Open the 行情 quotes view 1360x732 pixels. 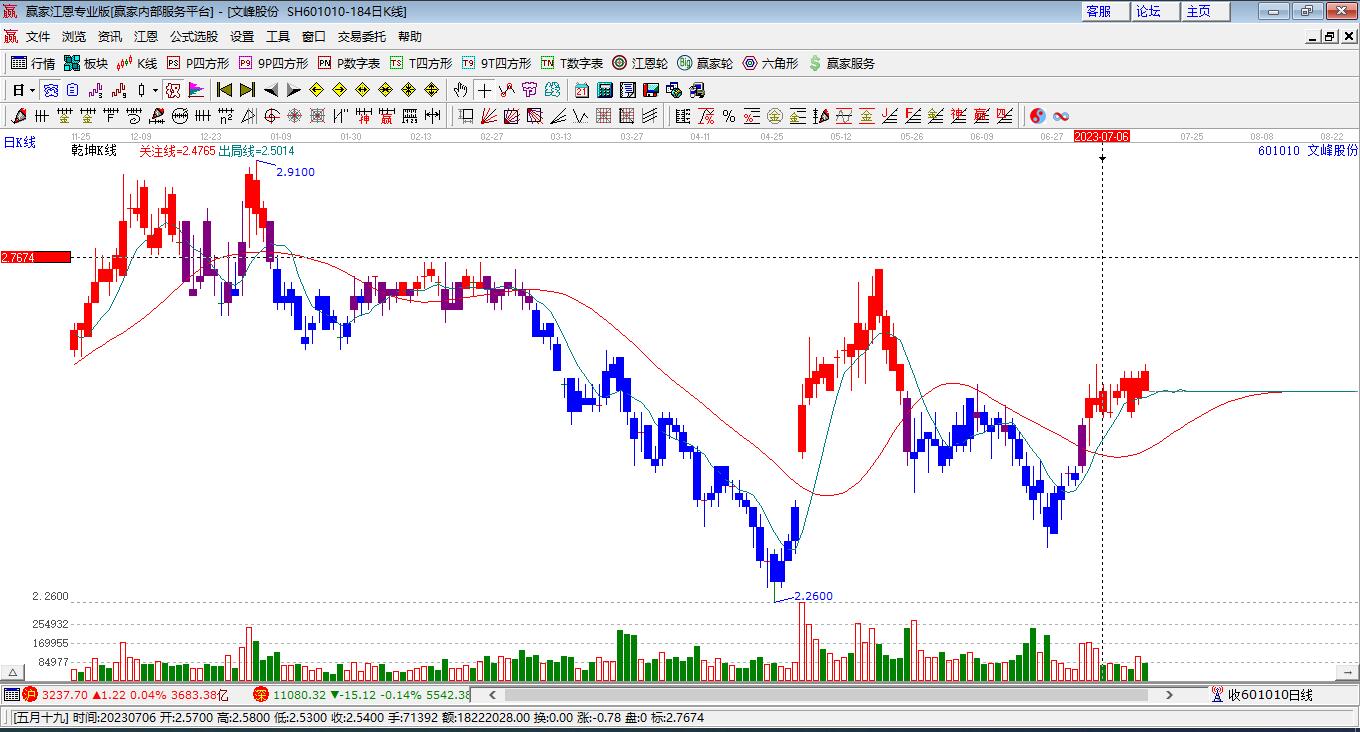(x=33, y=63)
